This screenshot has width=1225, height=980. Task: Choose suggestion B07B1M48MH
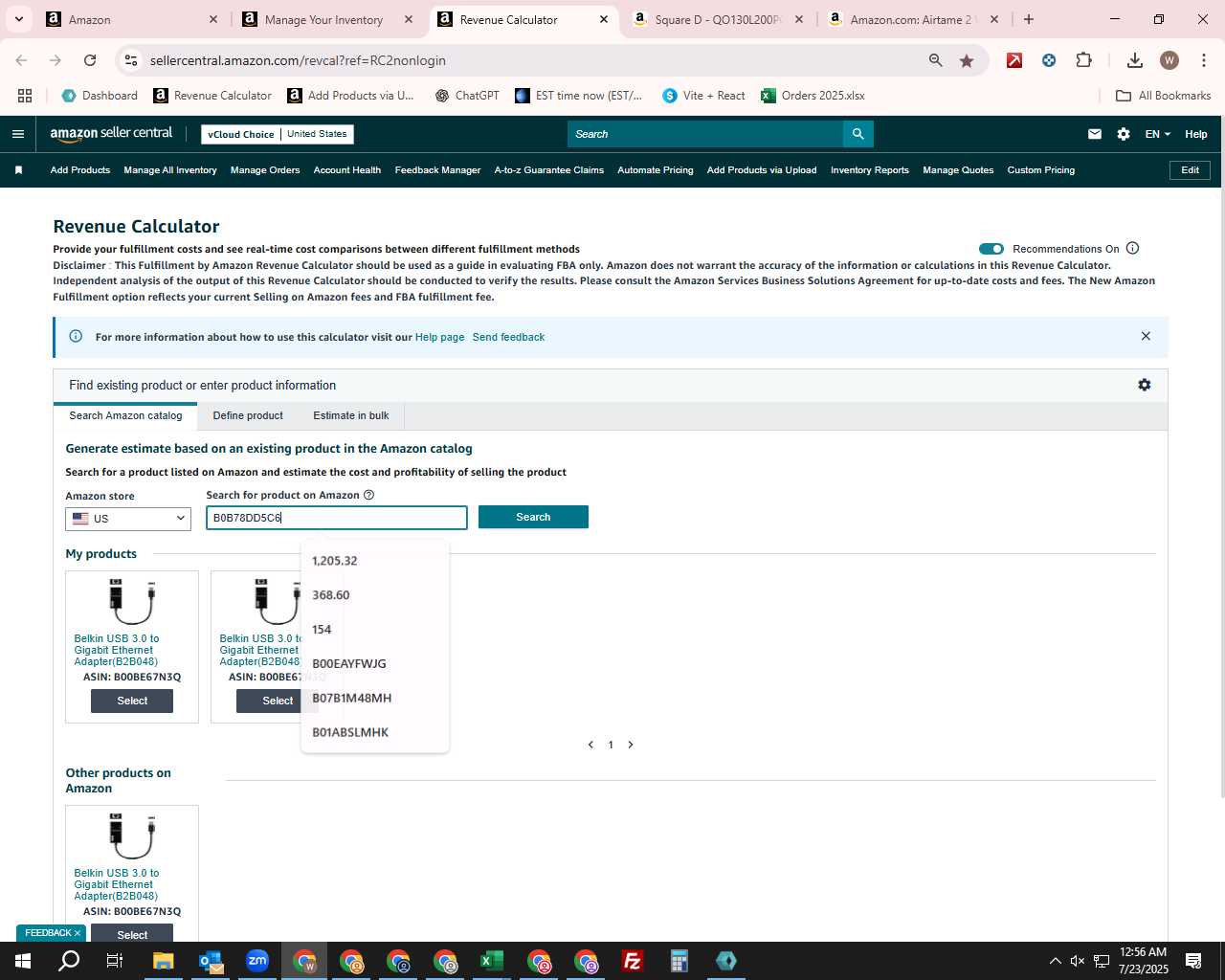pyautogui.click(x=375, y=699)
